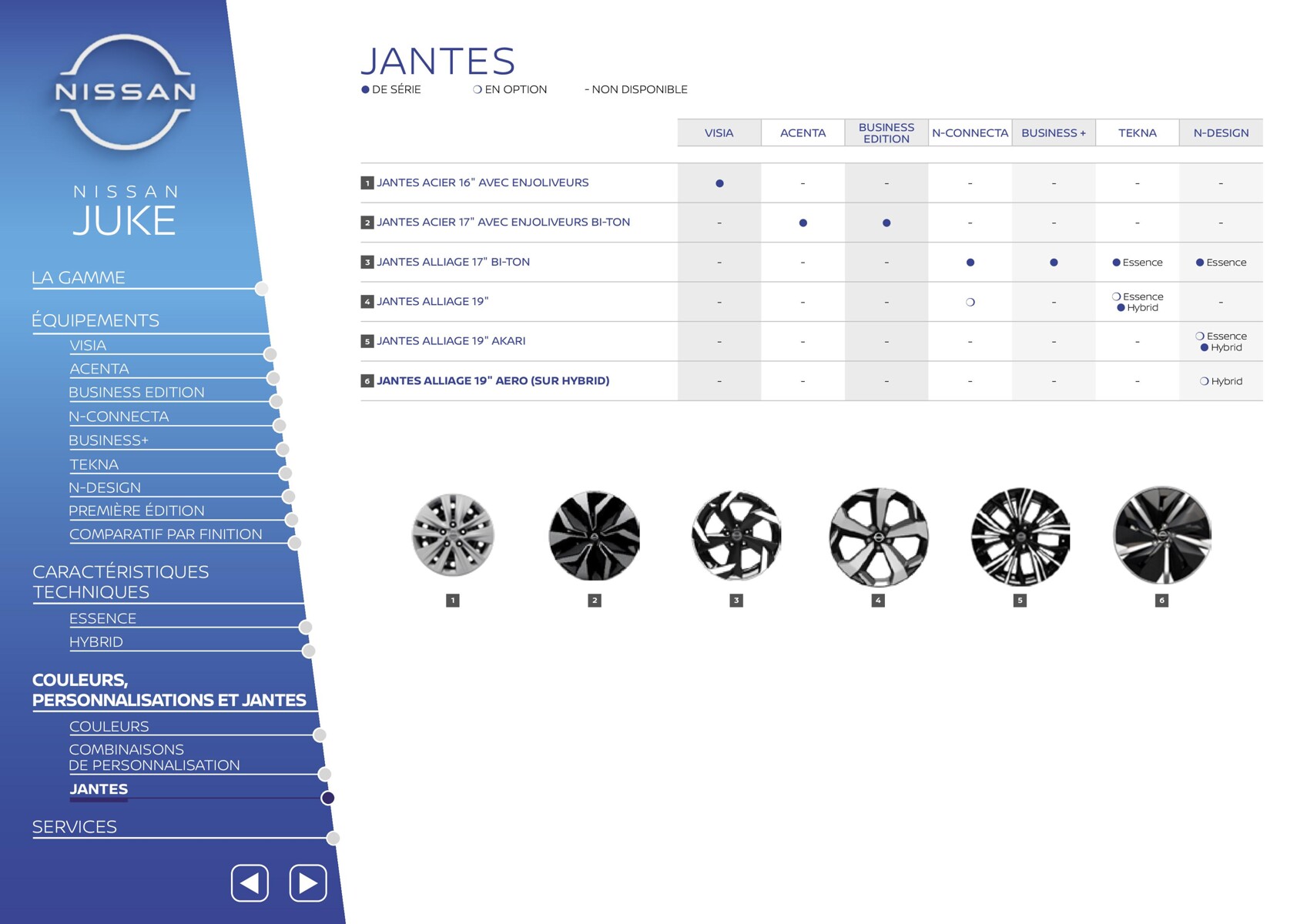Open BUSINESS+ equipment page in sidebar
This screenshot has width=1307, height=924.
109,440
